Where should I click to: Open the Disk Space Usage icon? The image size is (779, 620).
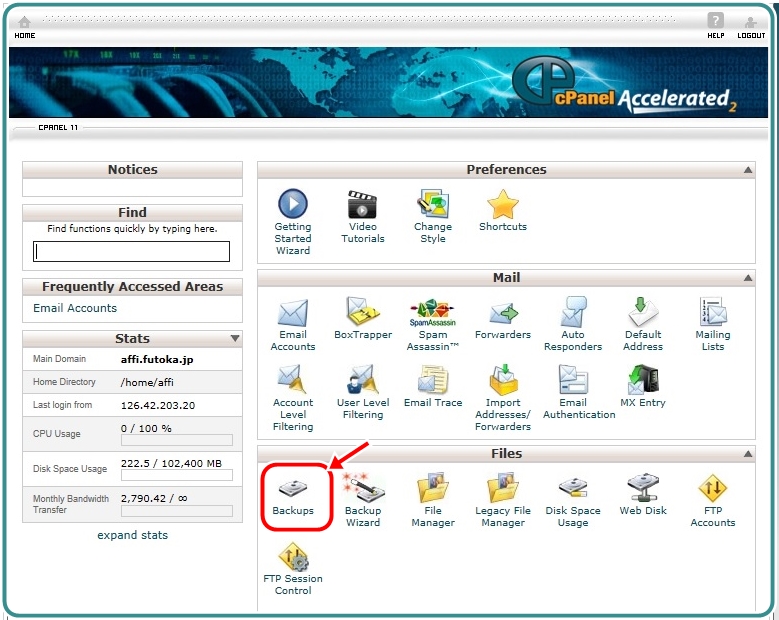[573, 488]
